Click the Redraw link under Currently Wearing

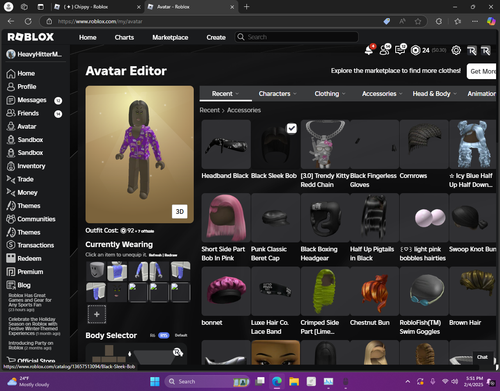coord(171,255)
